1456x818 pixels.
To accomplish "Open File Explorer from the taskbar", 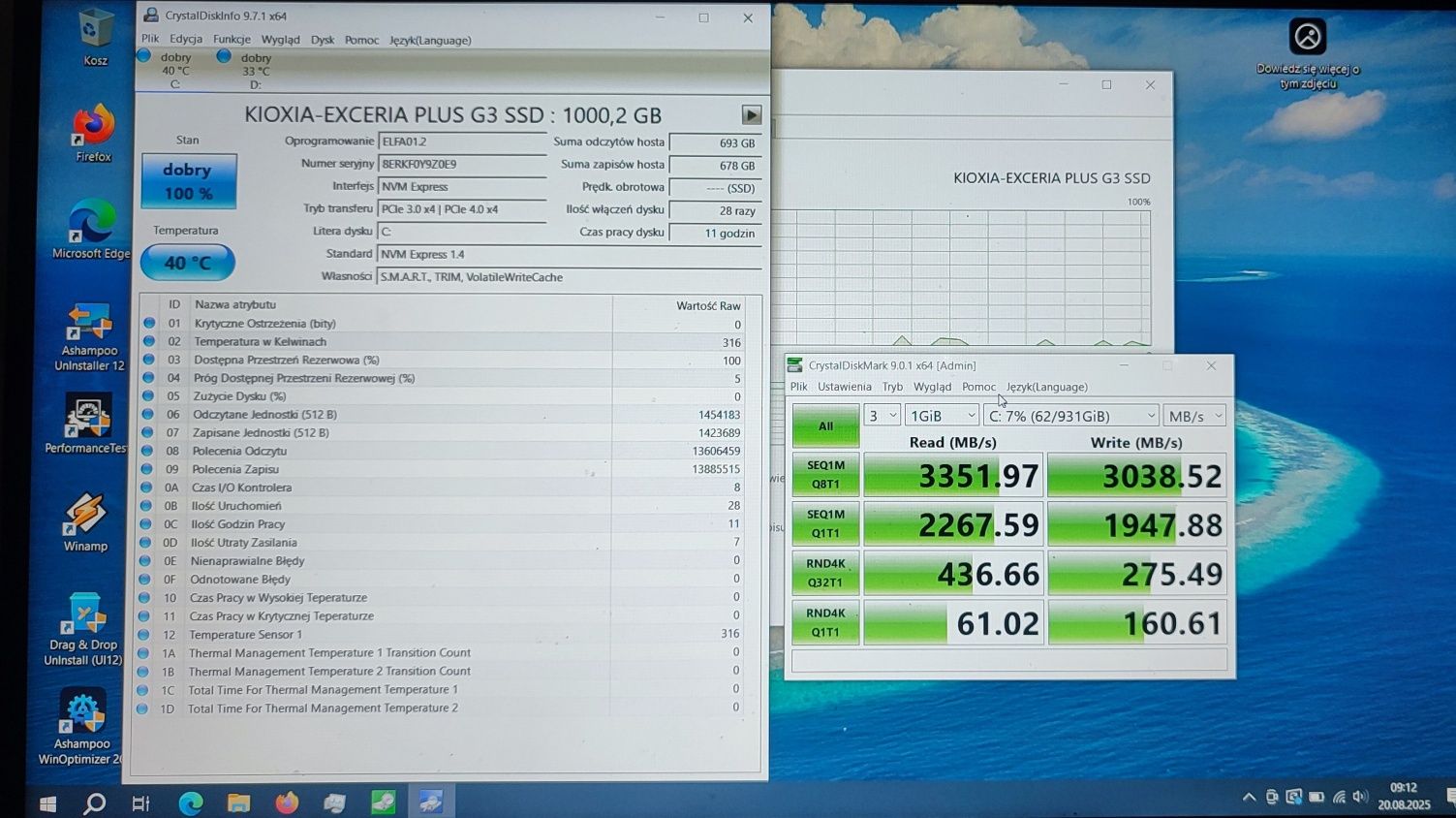I will coord(238,802).
